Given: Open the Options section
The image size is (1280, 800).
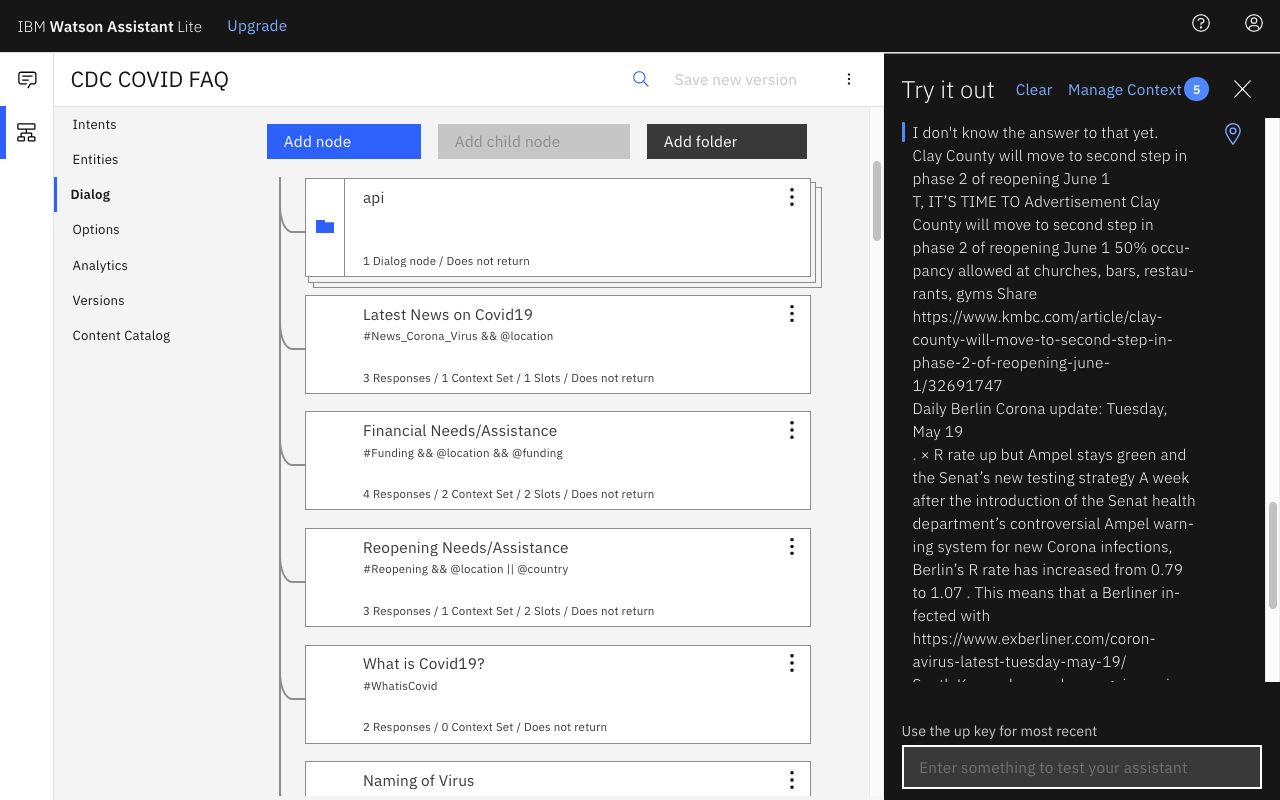Looking at the screenshot, I should pyautogui.click(x=96, y=229).
